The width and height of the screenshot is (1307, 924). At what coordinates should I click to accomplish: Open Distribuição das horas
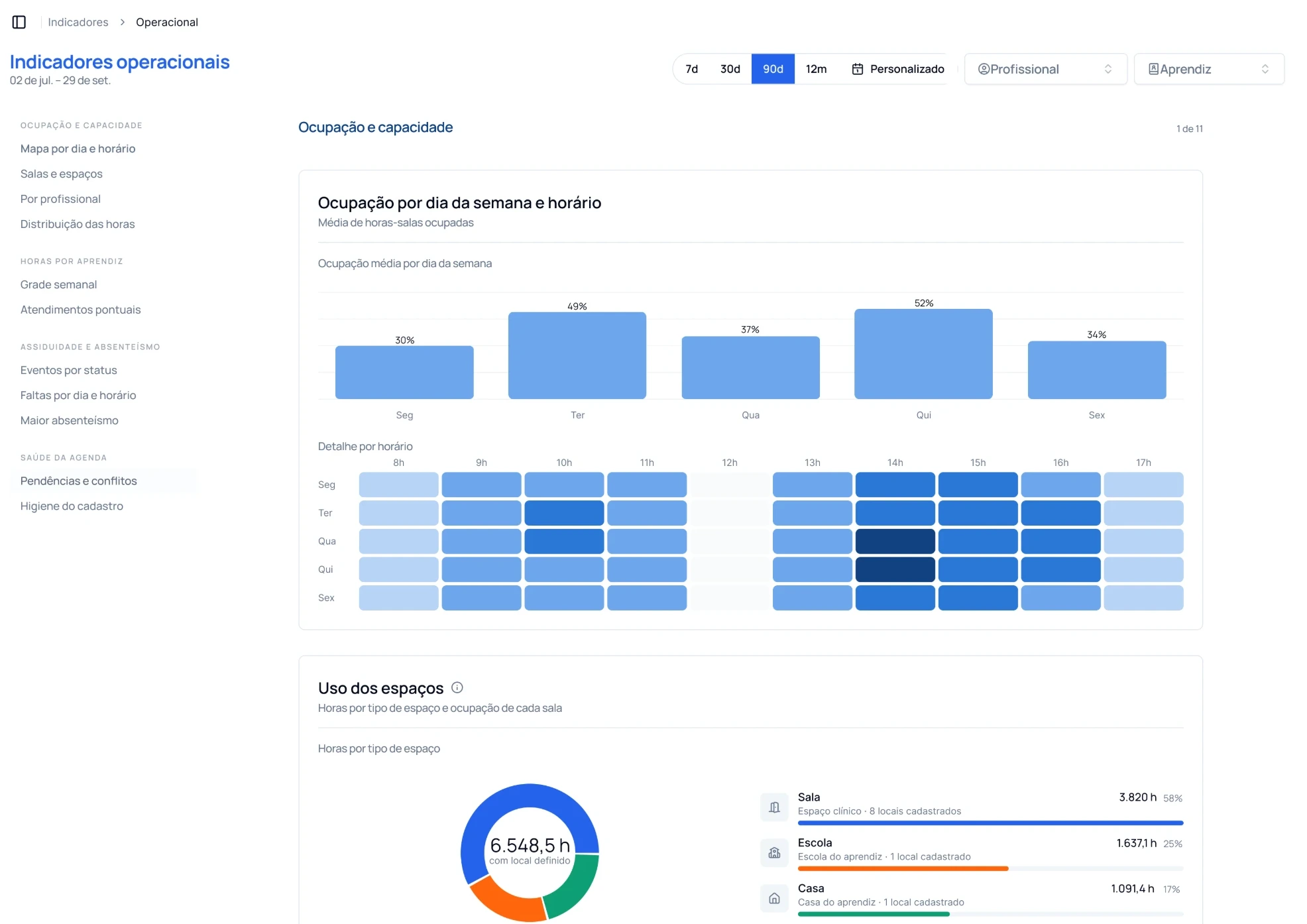coord(78,224)
